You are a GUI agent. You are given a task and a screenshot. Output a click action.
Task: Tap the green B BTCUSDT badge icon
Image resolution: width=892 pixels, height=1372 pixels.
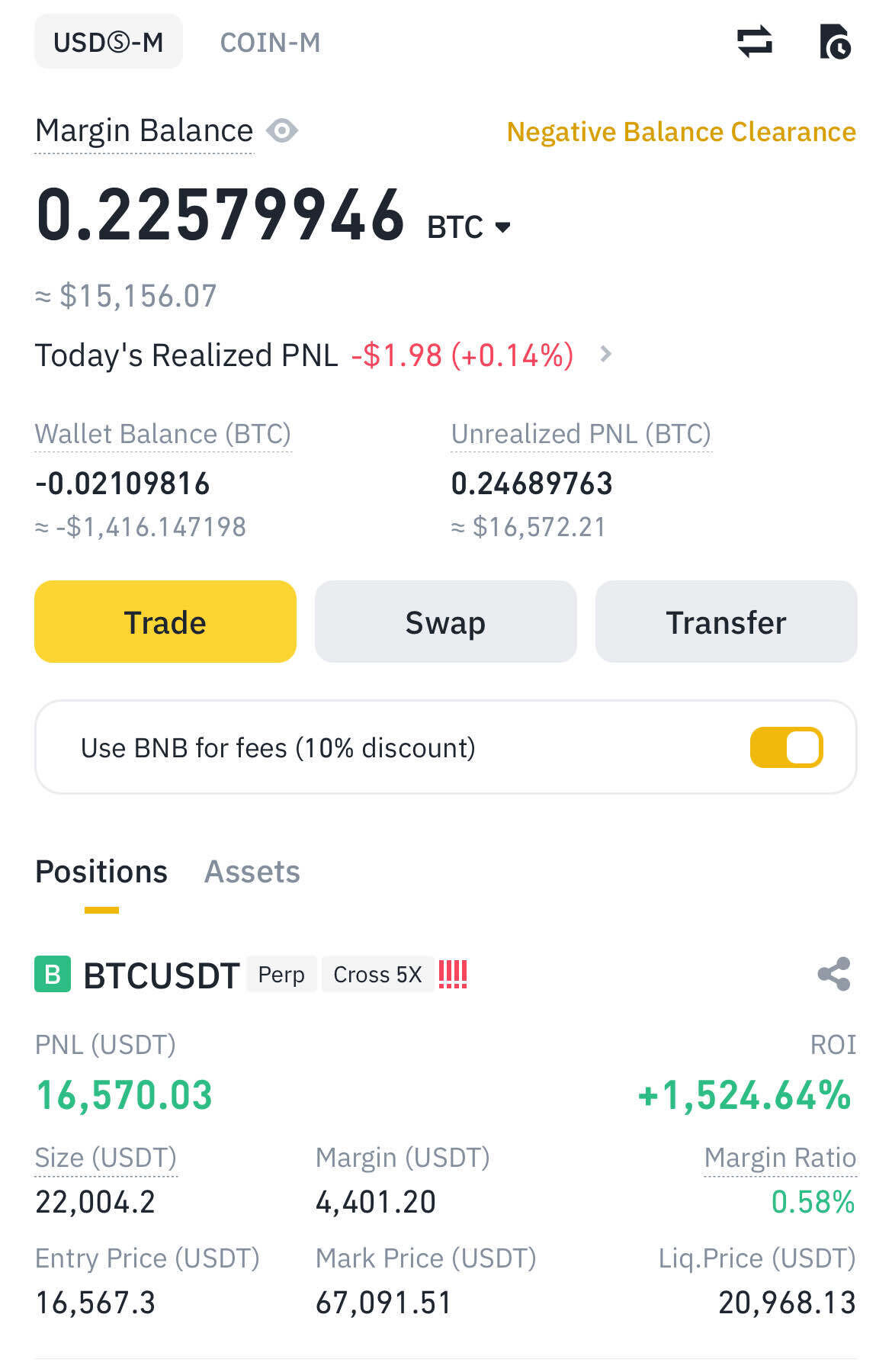(x=53, y=974)
